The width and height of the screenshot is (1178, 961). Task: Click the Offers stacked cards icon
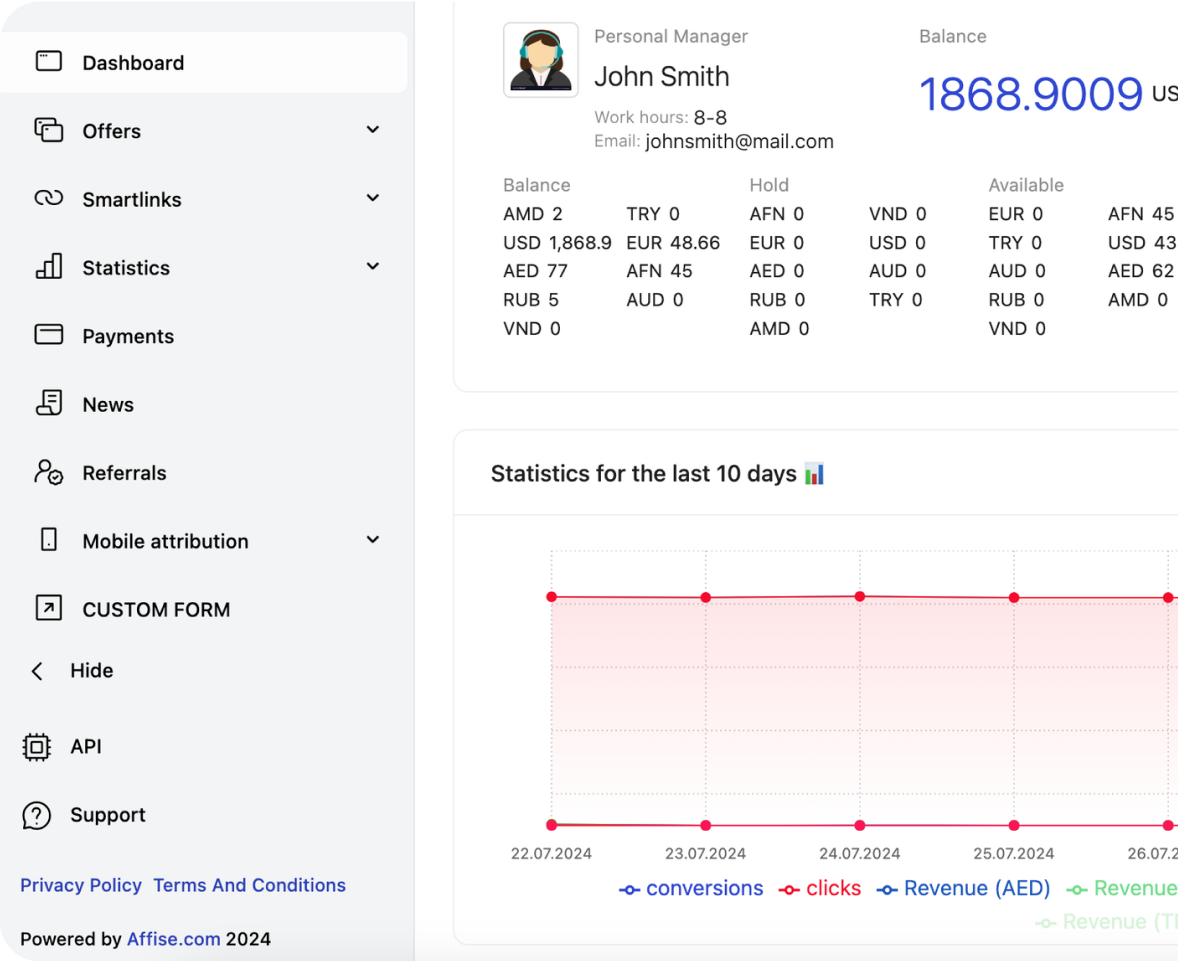click(x=49, y=130)
